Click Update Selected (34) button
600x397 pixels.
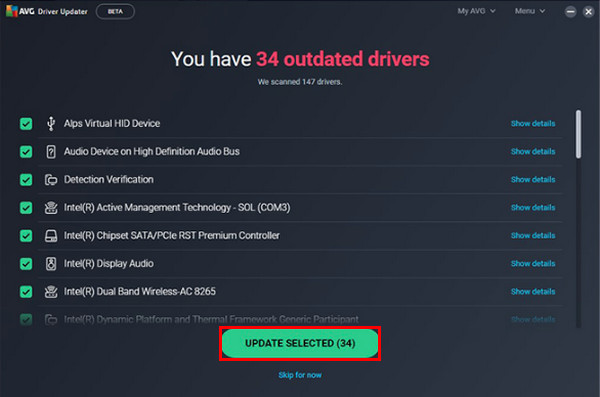coord(300,343)
